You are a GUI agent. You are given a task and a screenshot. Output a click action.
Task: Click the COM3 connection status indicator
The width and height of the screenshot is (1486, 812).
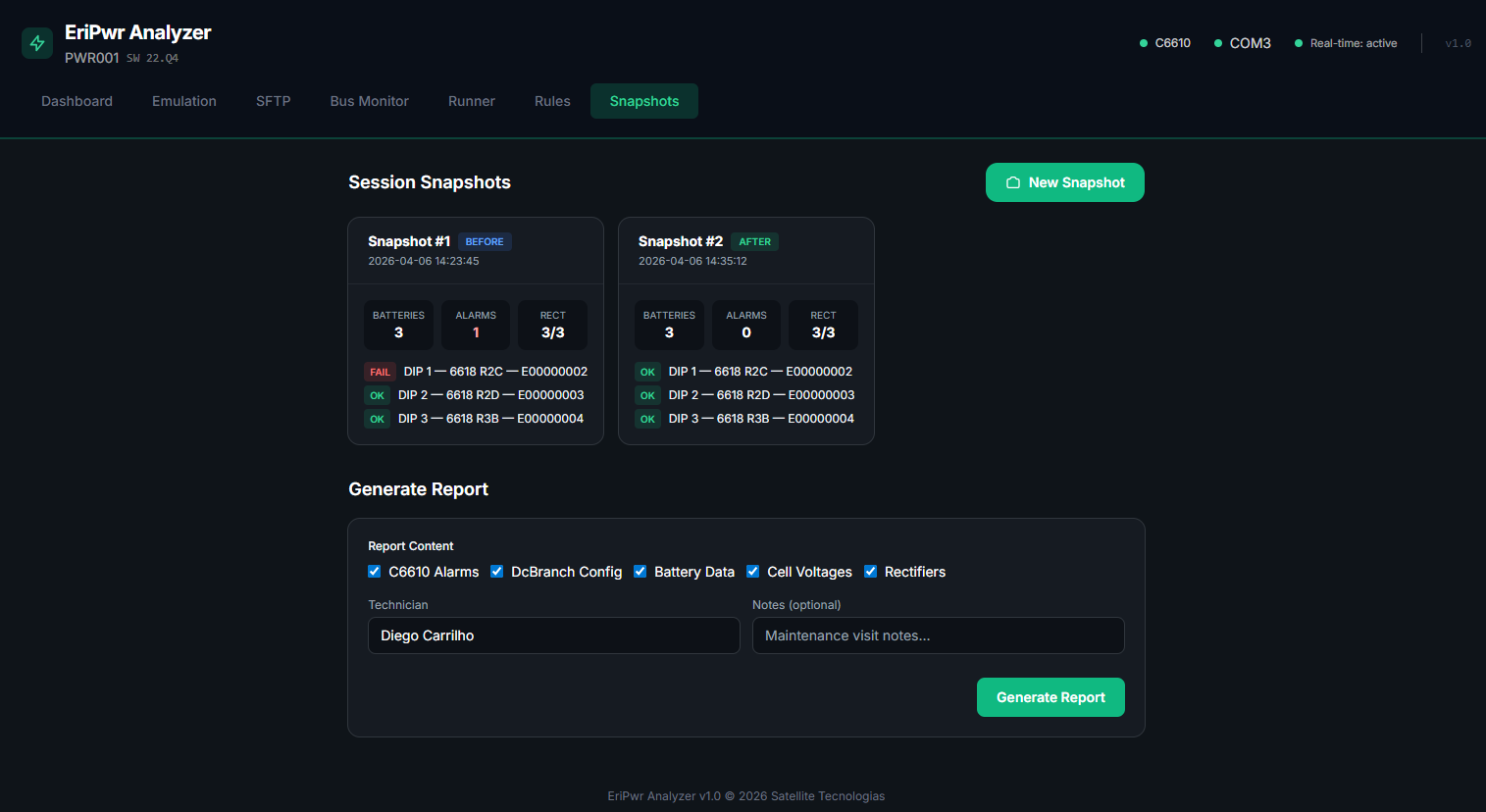tap(1218, 43)
